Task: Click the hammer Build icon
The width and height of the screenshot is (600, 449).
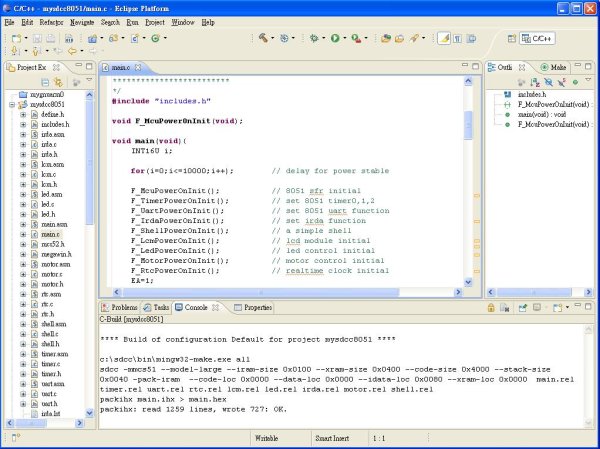Action: [263, 38]
